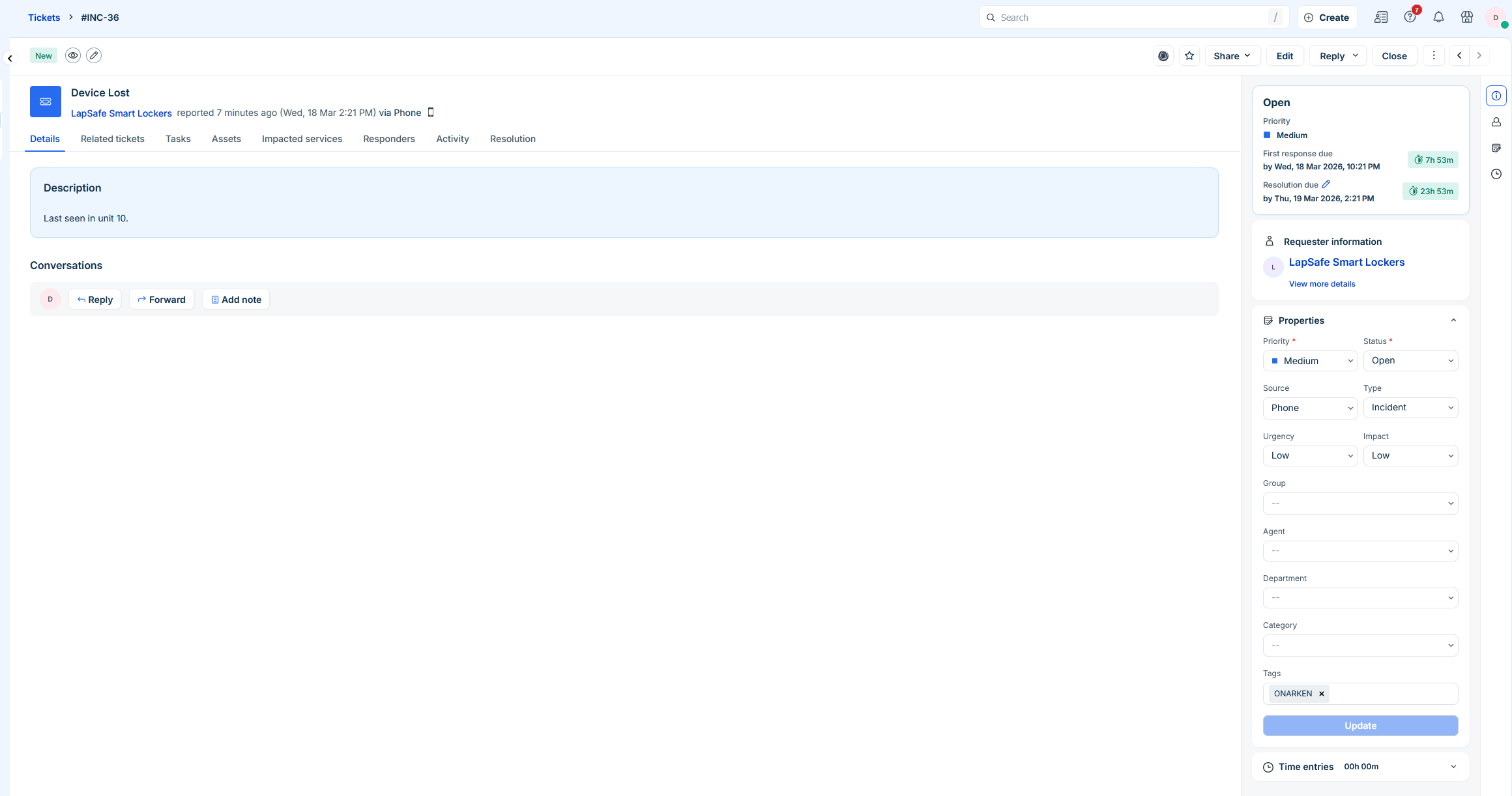
Task: Open LapSafe Smart Lockers link under Device Lost
Action: coord(121,113)
